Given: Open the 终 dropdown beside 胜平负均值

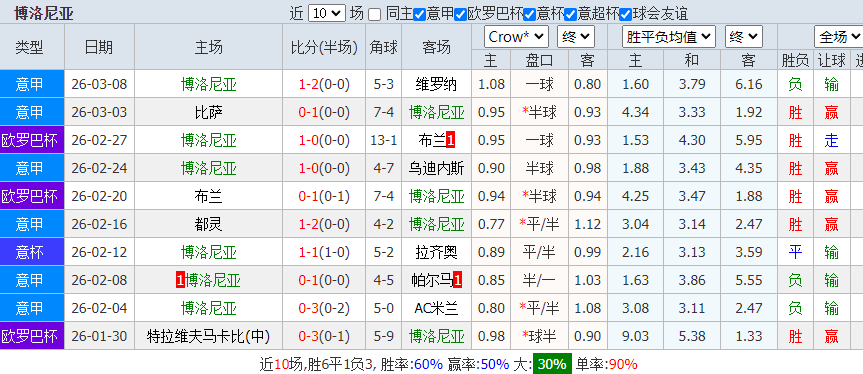Looking at the screenshot, I should pyautogui.click(x=744, y=37).
